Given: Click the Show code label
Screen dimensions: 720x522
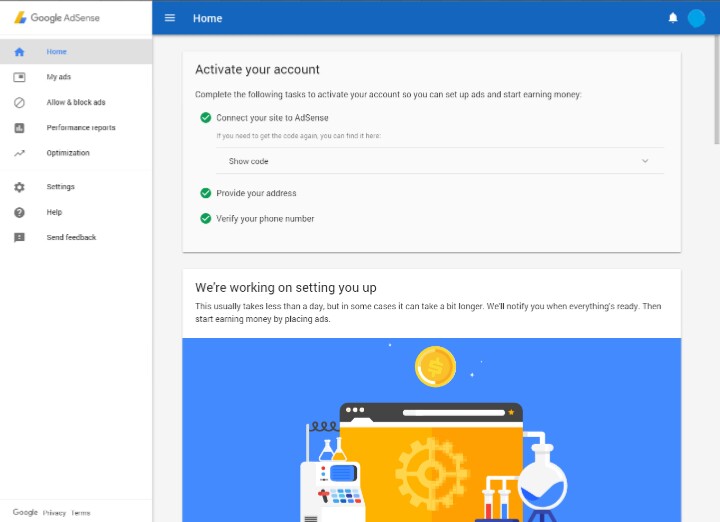Looking at the screenshot, I should 248,161.
